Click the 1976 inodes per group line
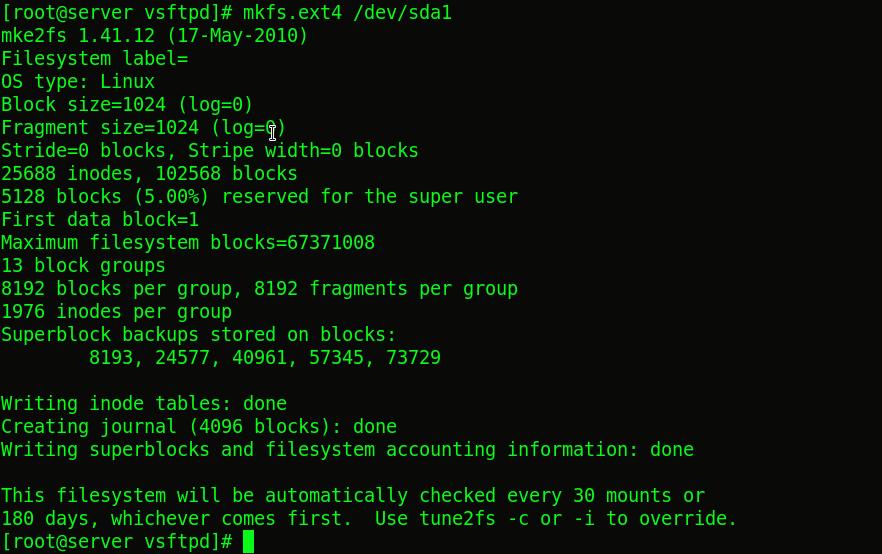Image resolution: width=882 pixels, height=554 pixels. 116,312
